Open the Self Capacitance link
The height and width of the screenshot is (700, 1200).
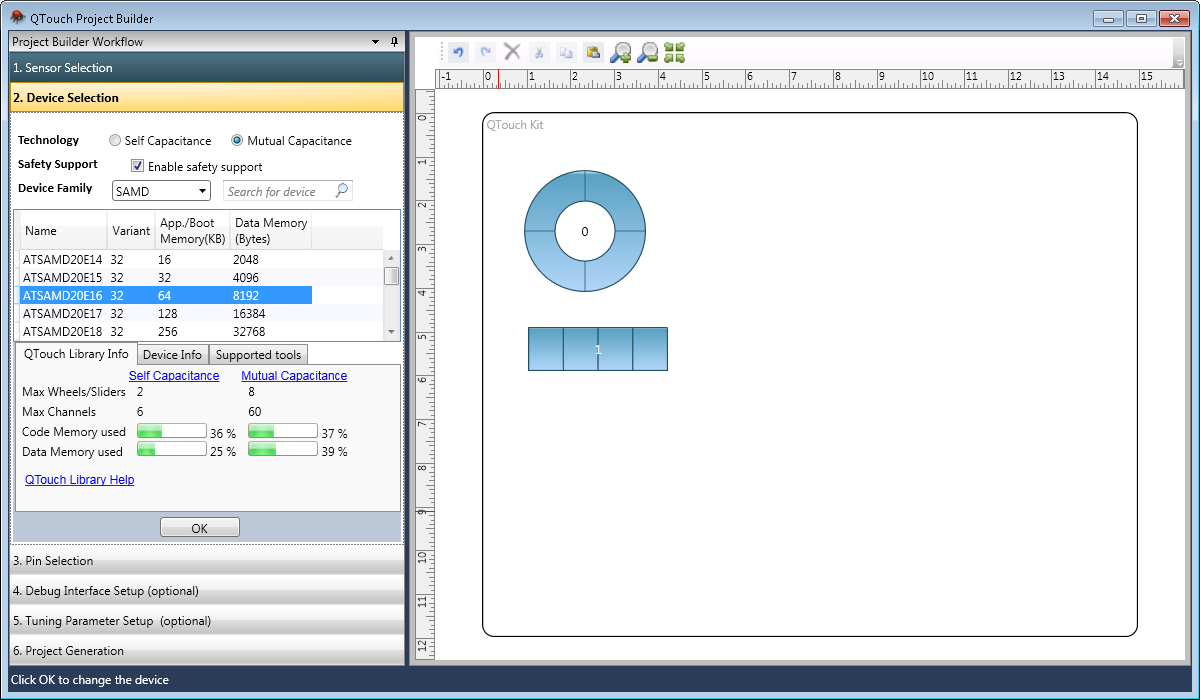pyautogui.click(x=174, y=376)
